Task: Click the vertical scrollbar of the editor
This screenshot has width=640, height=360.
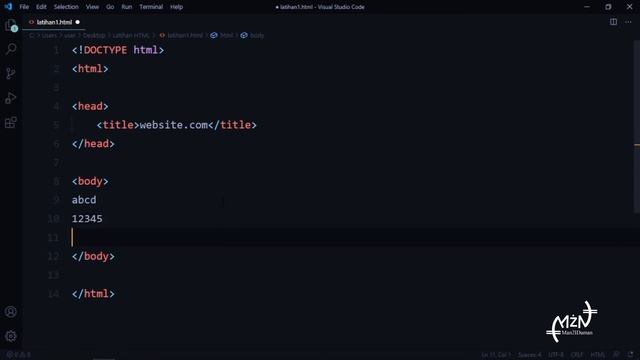Action: (637, 127)
